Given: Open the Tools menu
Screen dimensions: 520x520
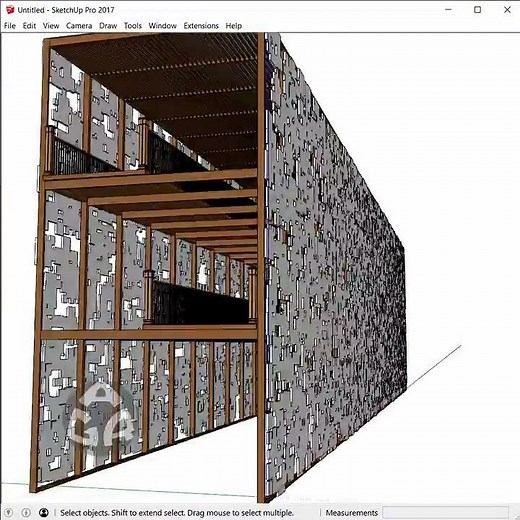Looking at the screenshot, I should click(133, 26).
